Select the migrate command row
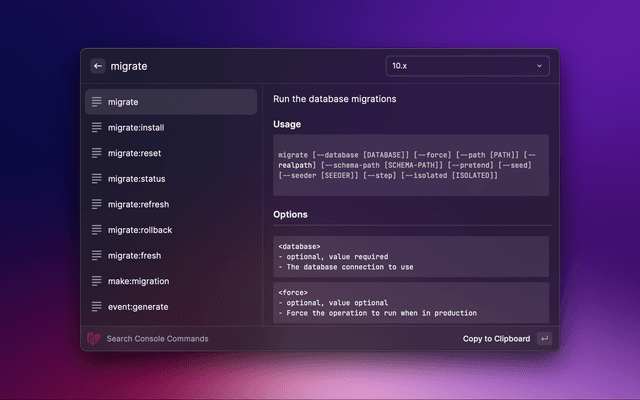The height and width of the screenshot is (400, 640). click(170, 102)
